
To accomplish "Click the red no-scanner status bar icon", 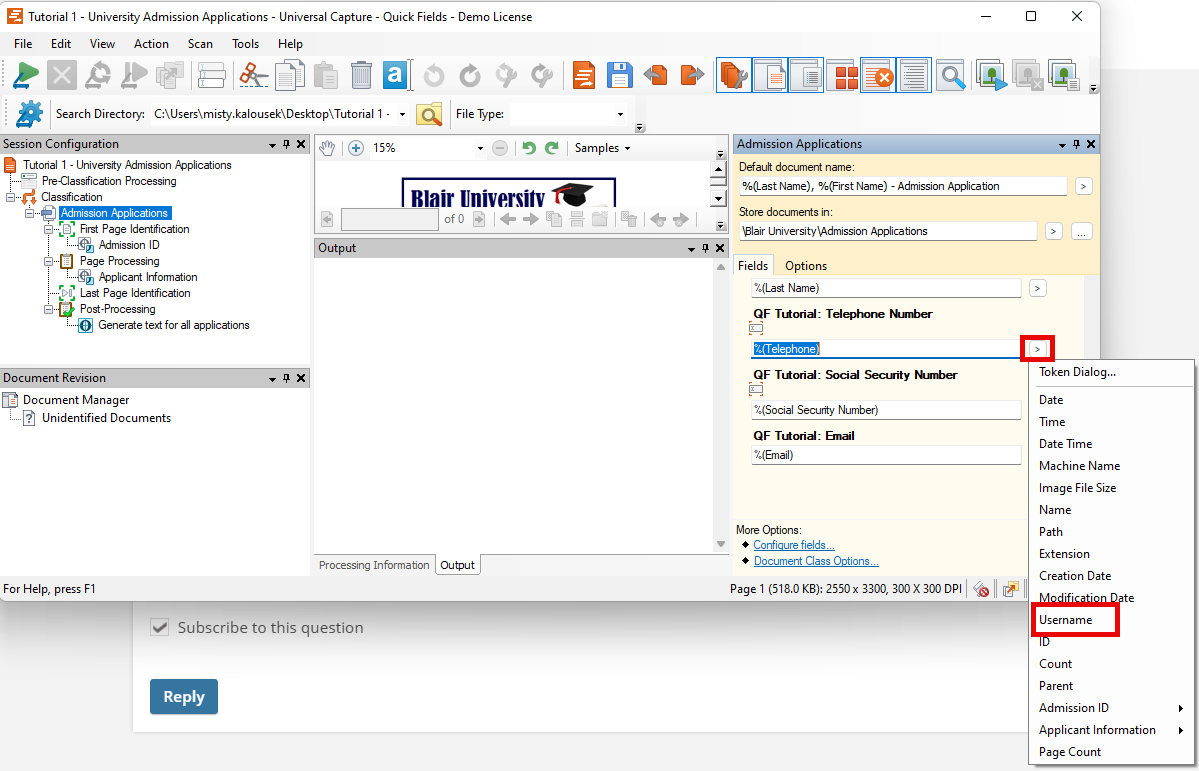I will pos(982,589).
